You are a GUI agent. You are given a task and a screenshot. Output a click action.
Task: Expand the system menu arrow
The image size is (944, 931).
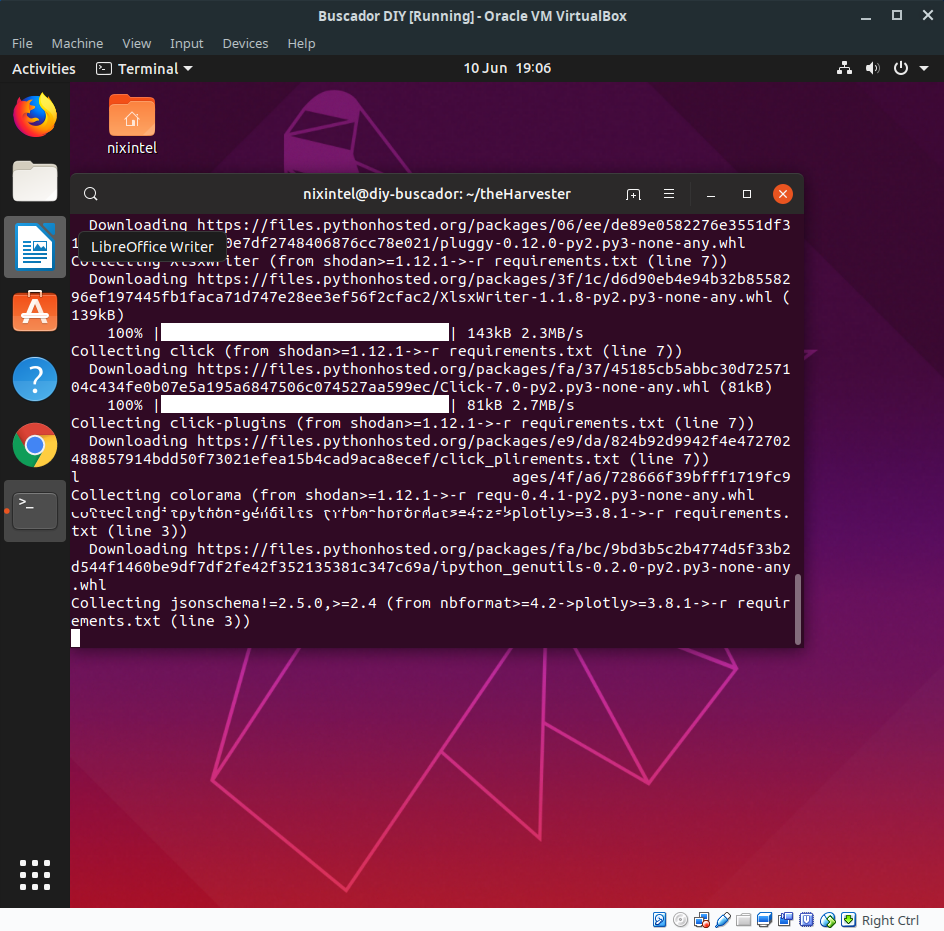pos(924,69)
